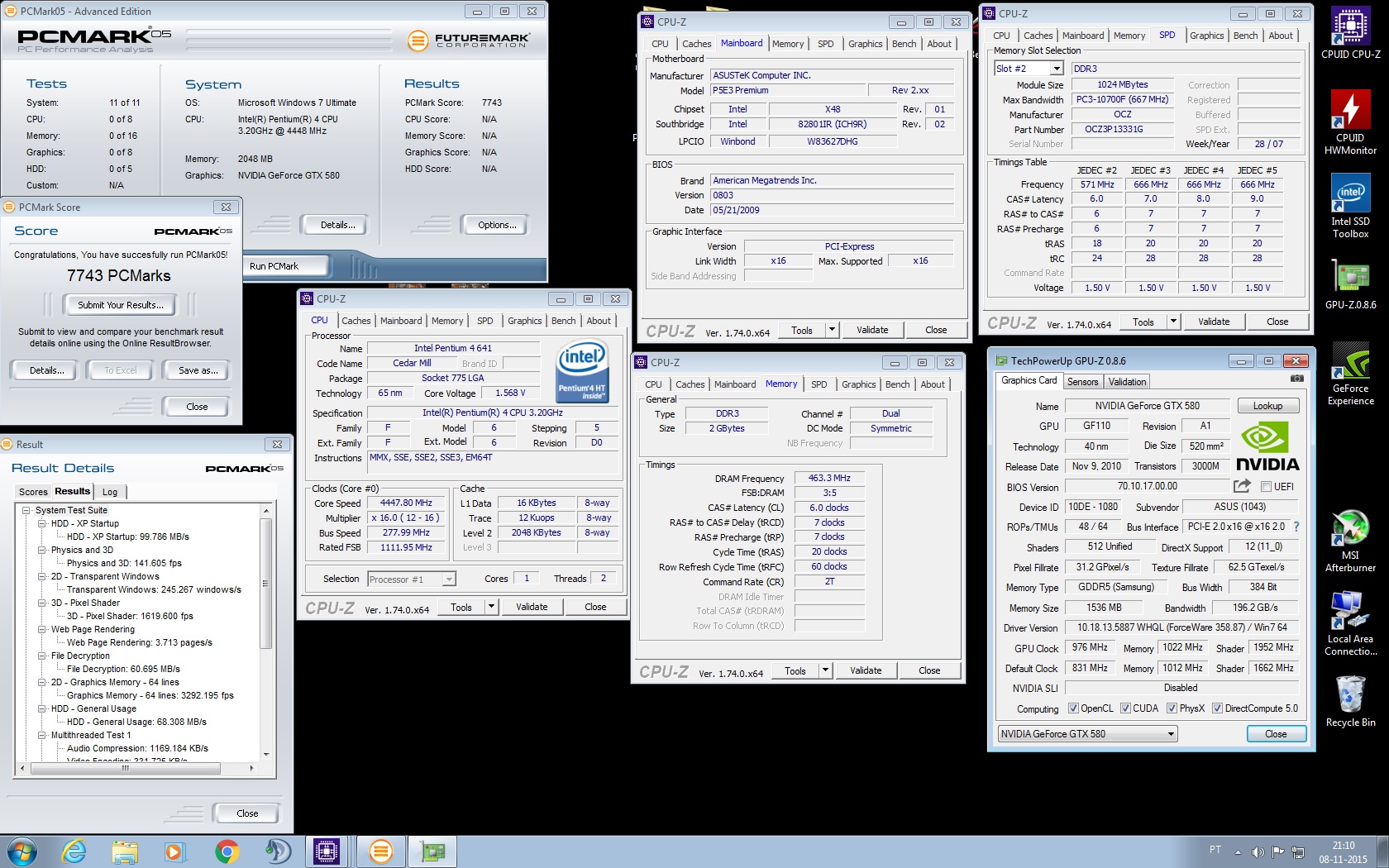
Task: Toggle the UEFI checkbox in GPU-Z
Action: [x=1266, y=486]
